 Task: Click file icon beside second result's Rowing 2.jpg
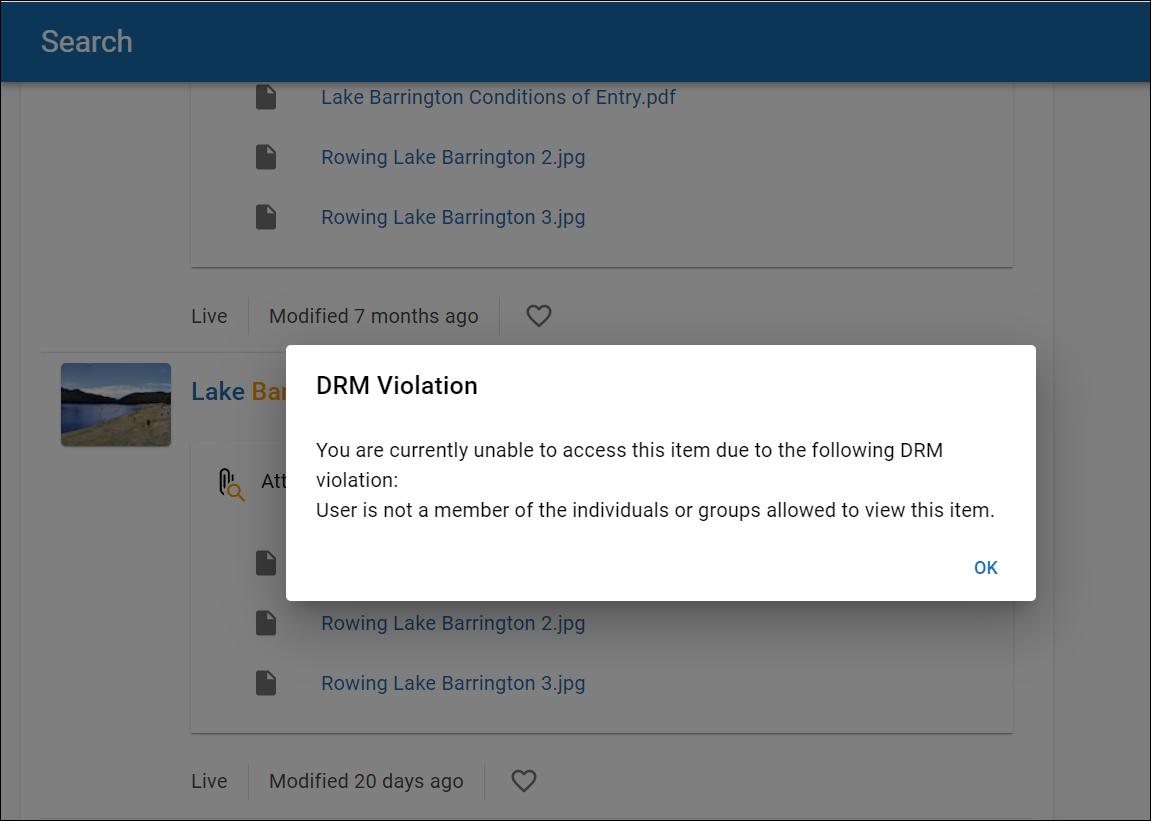[x=266, y=623]
